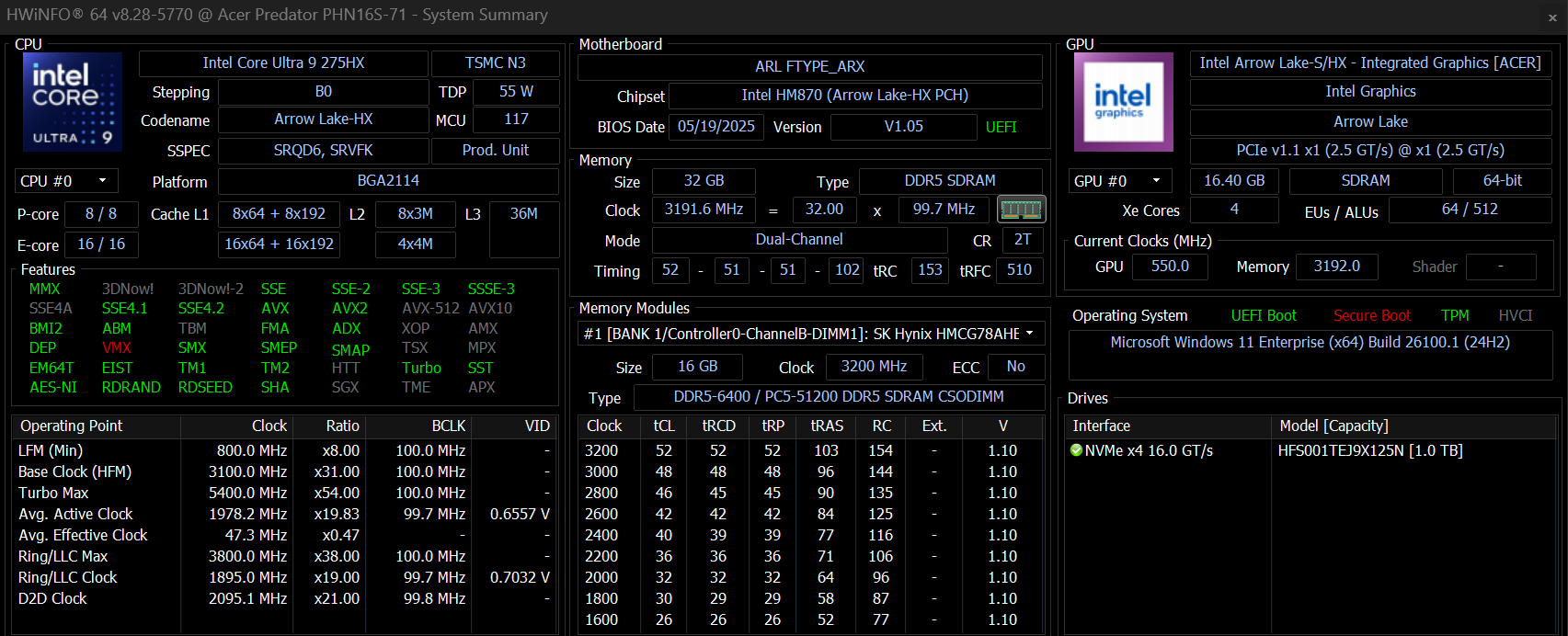Click the Dual-Channel mode field
This screenshot has width=1568, height=636.
(x=799, y=240)
